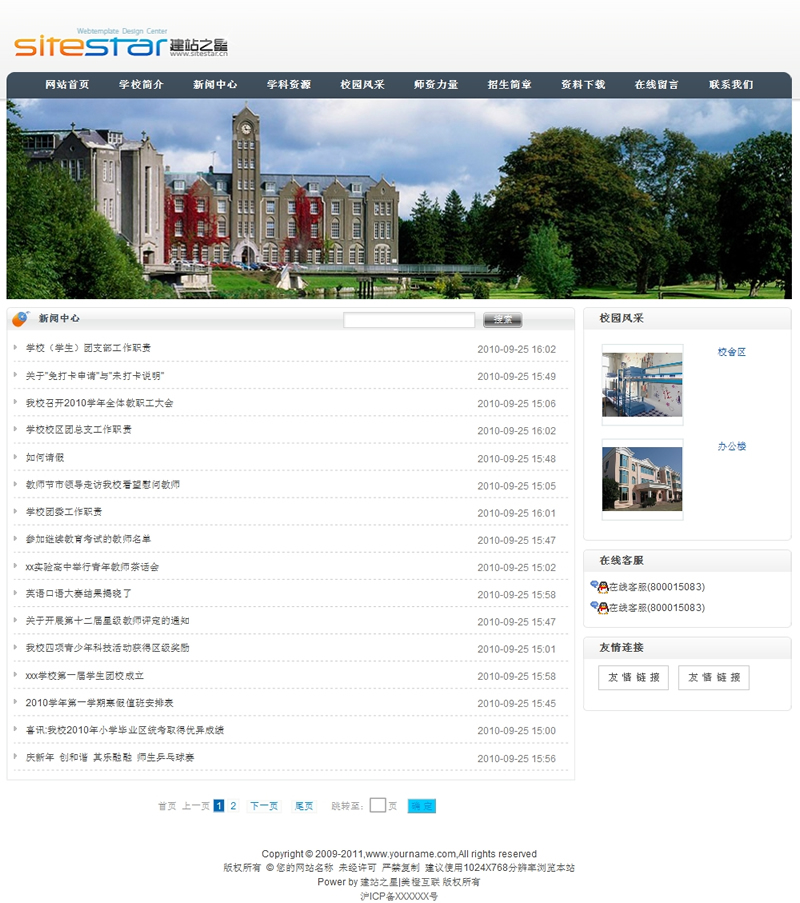Click the news search text field
The image size is (800, 903).
(409, 320)
